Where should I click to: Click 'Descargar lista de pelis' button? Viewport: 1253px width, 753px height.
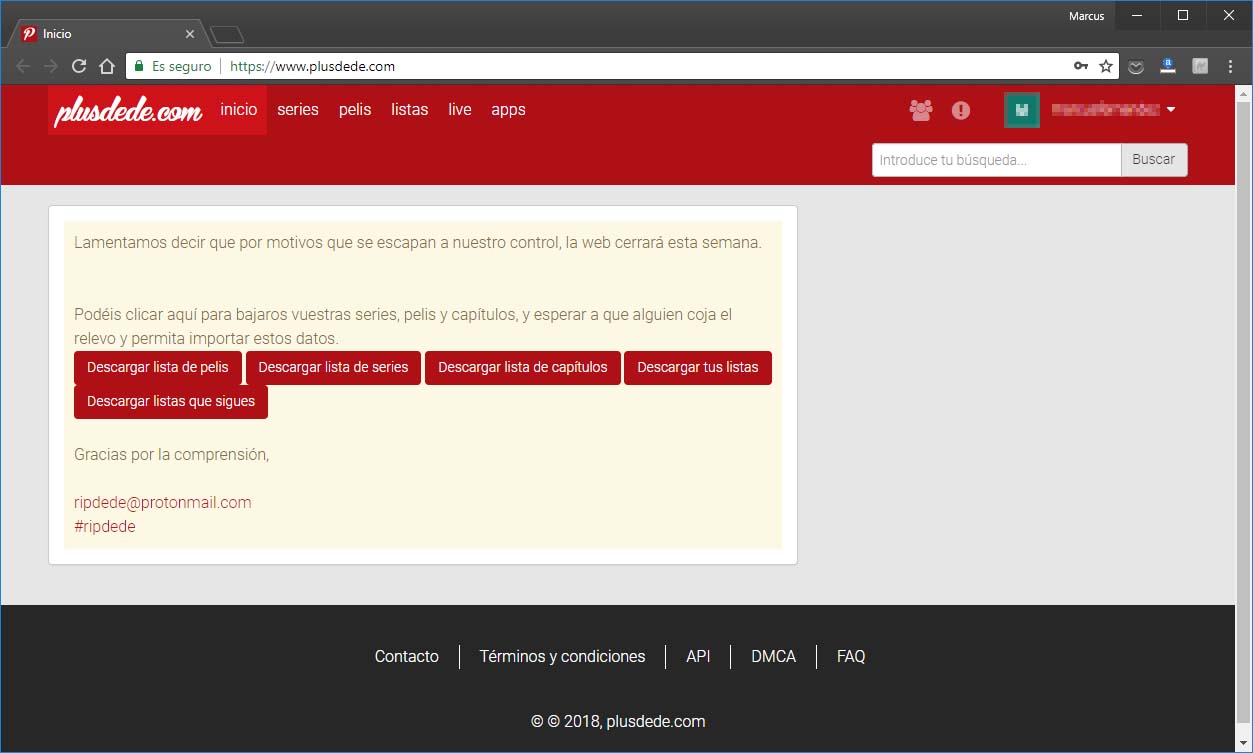point(158,367)
